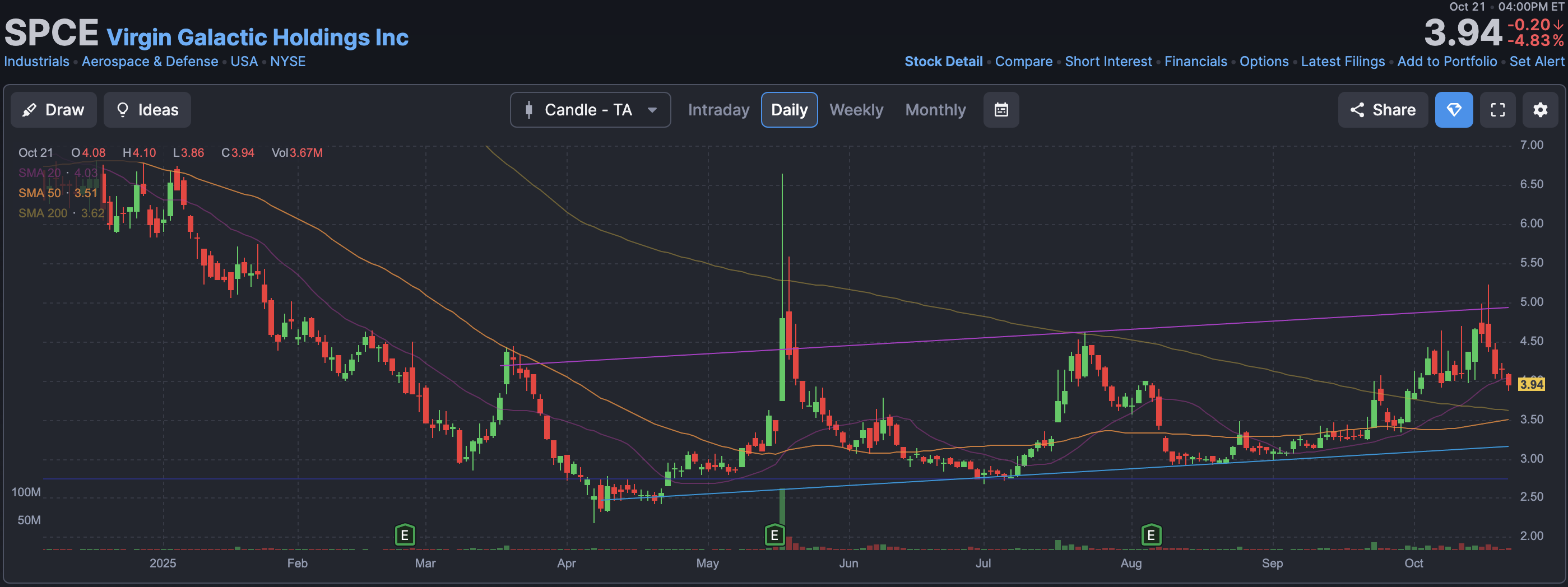Open Stock Detail page
Image resolution: width=1568 pixels, height=587 pixels.
pyautogui.click(x=944, y=62)
